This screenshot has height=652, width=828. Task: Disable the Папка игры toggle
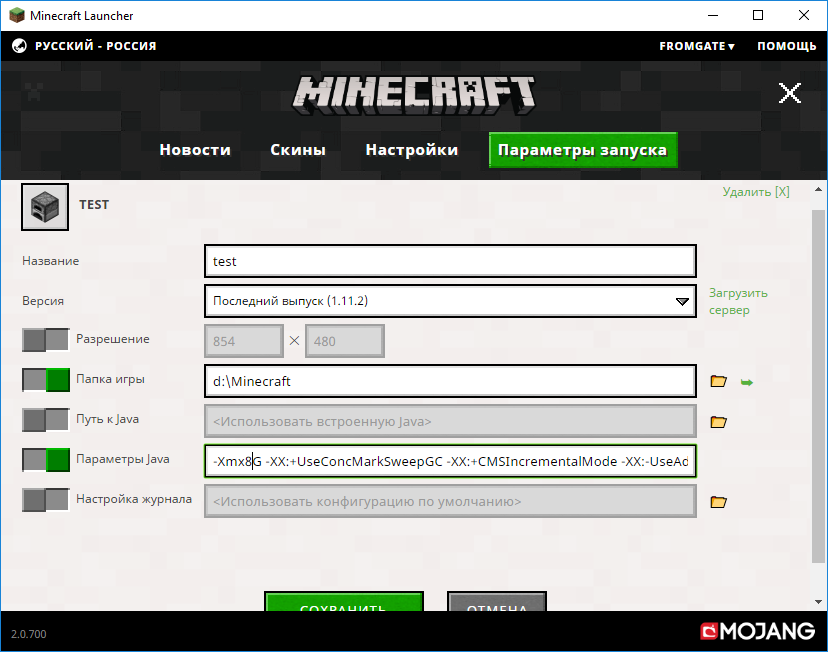click(x=46, y=380)
